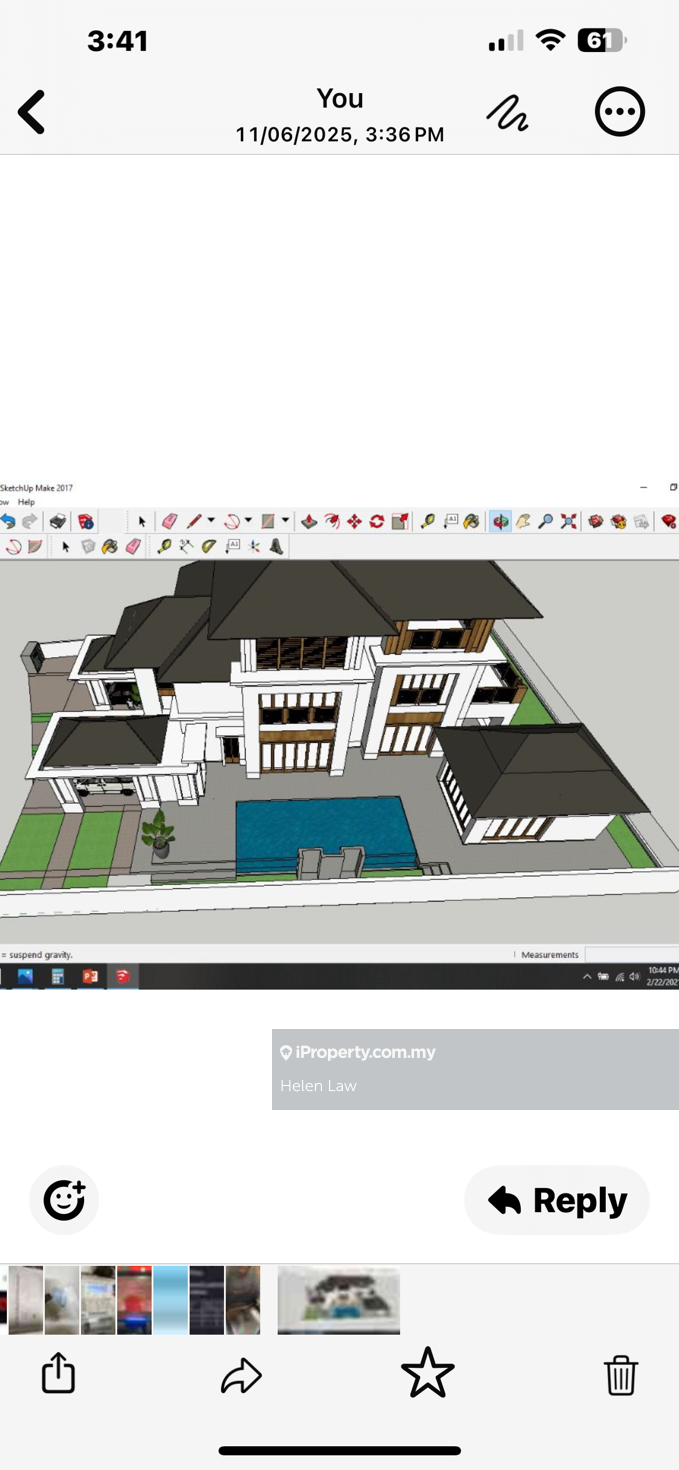Viewport: 679px width, 1470px height.
Task: Forward the image using the arrow icon
Action: pos(241,1375)
